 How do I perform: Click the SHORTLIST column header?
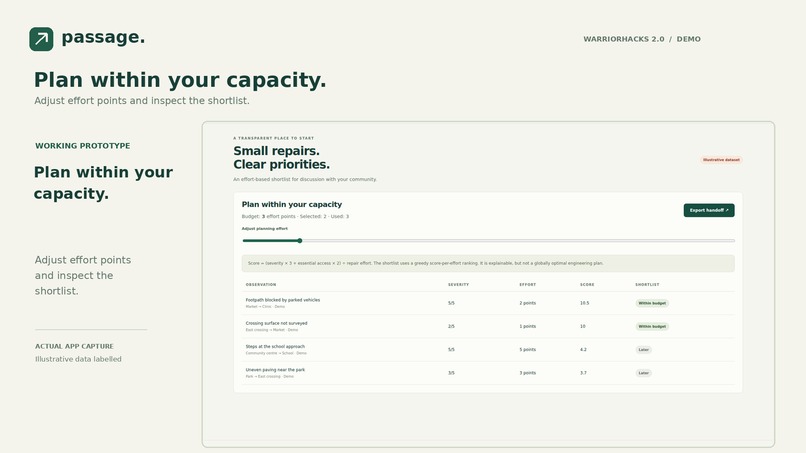tap(647, 284)
